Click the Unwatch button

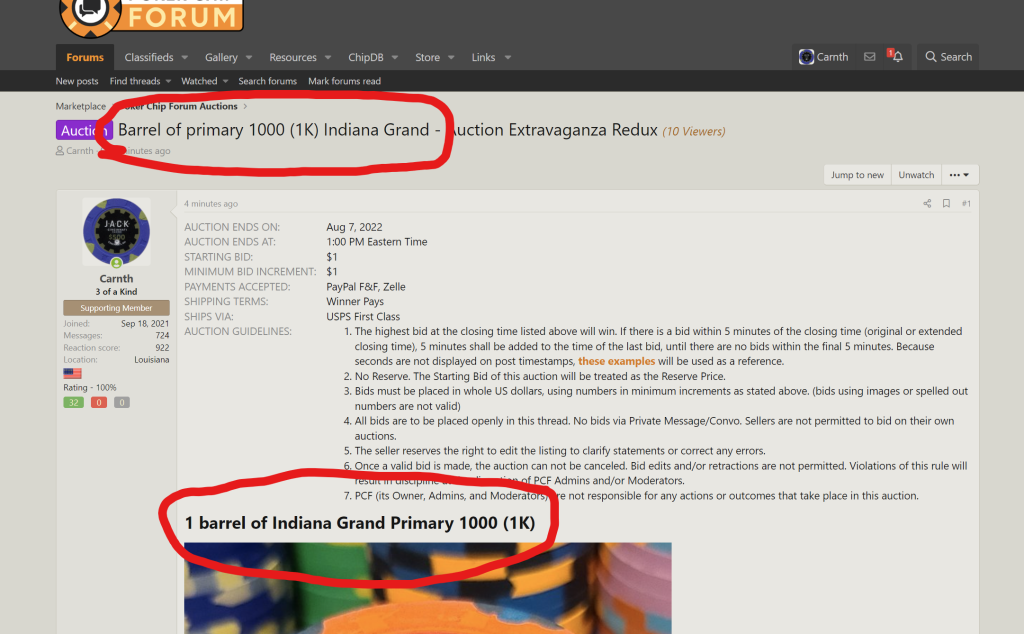click(916, 175)
